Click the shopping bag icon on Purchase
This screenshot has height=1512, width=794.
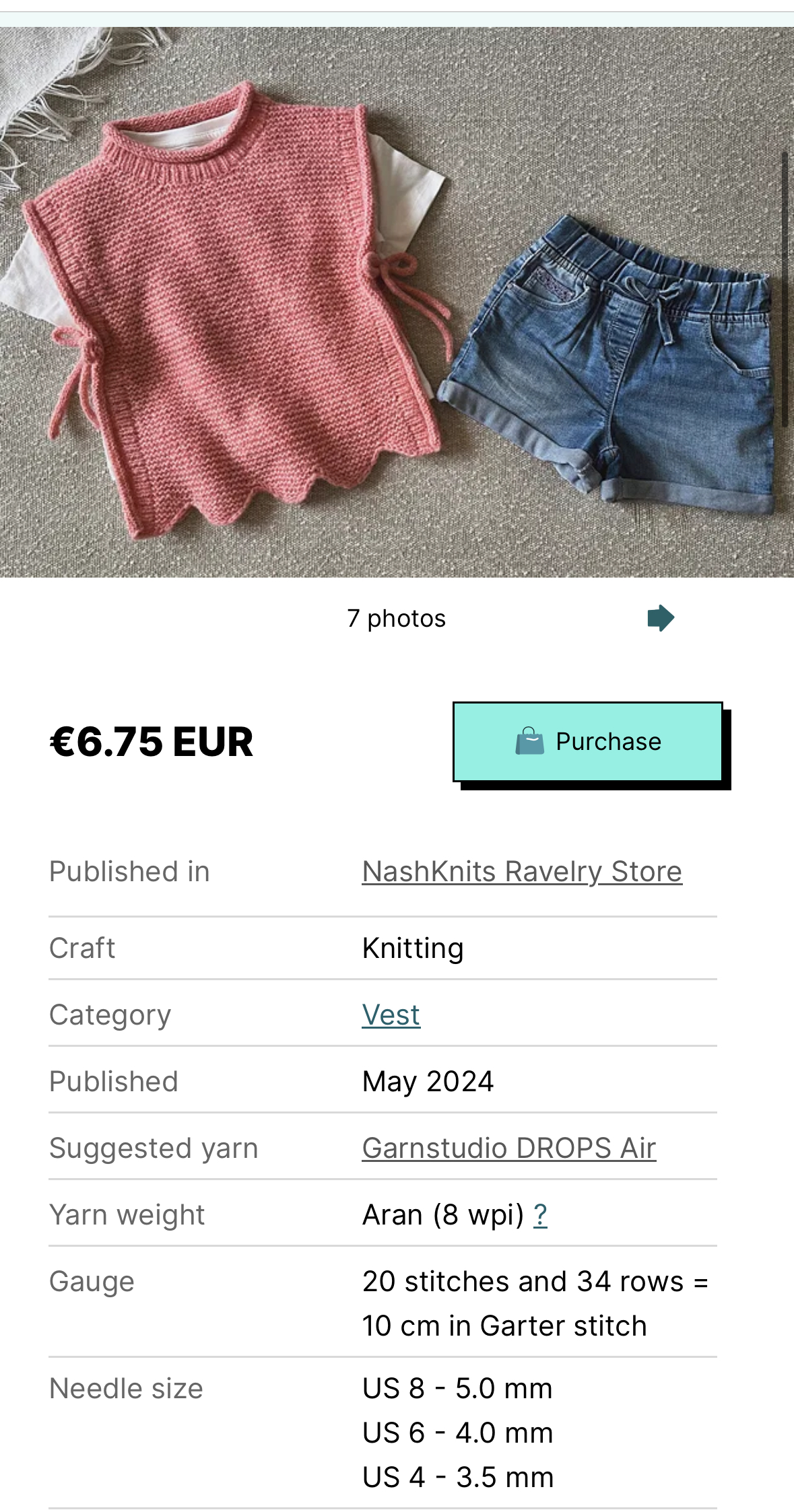529,741
